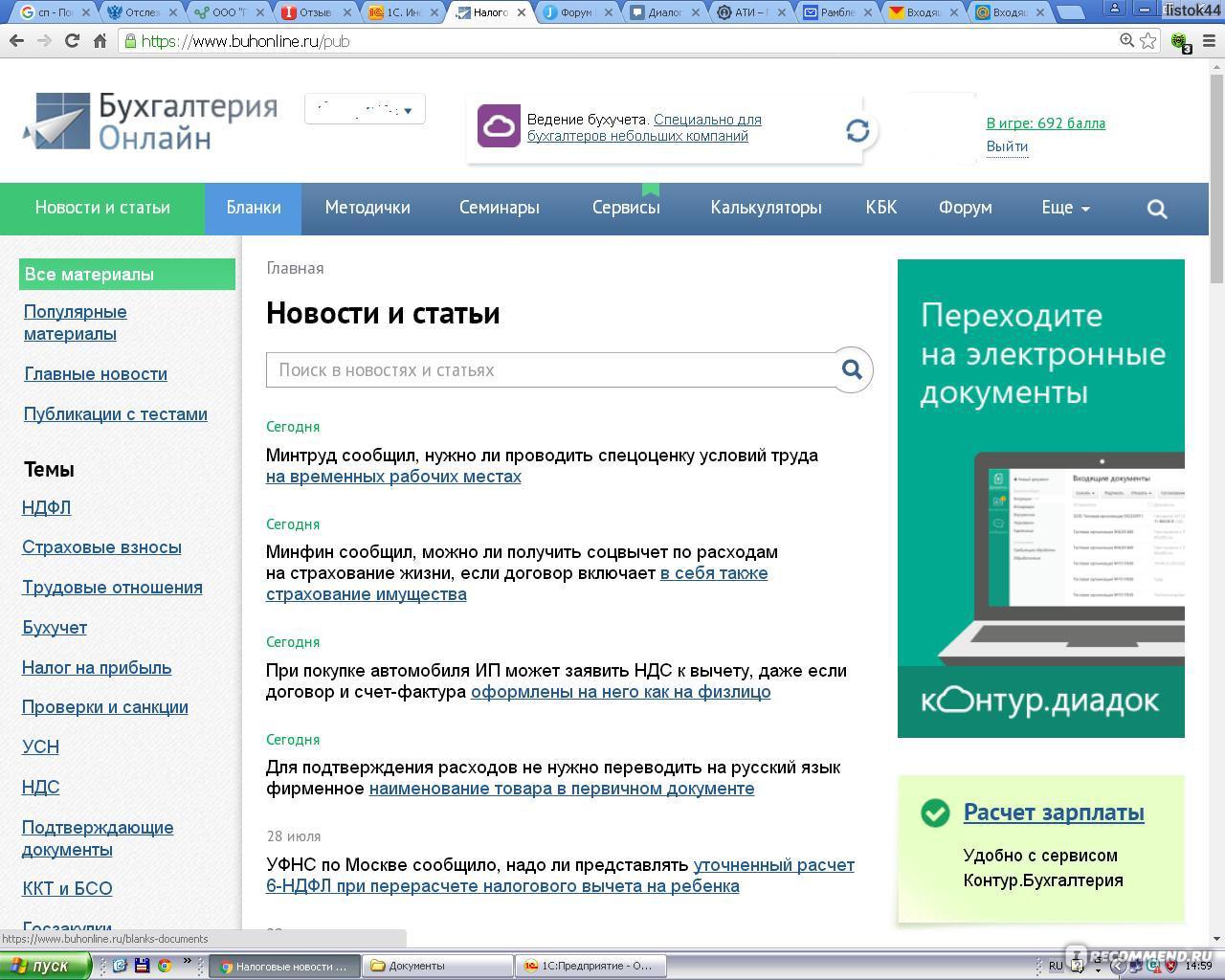
Task: Launch Chrome from the quick launch bar
Action: point(165,966)
